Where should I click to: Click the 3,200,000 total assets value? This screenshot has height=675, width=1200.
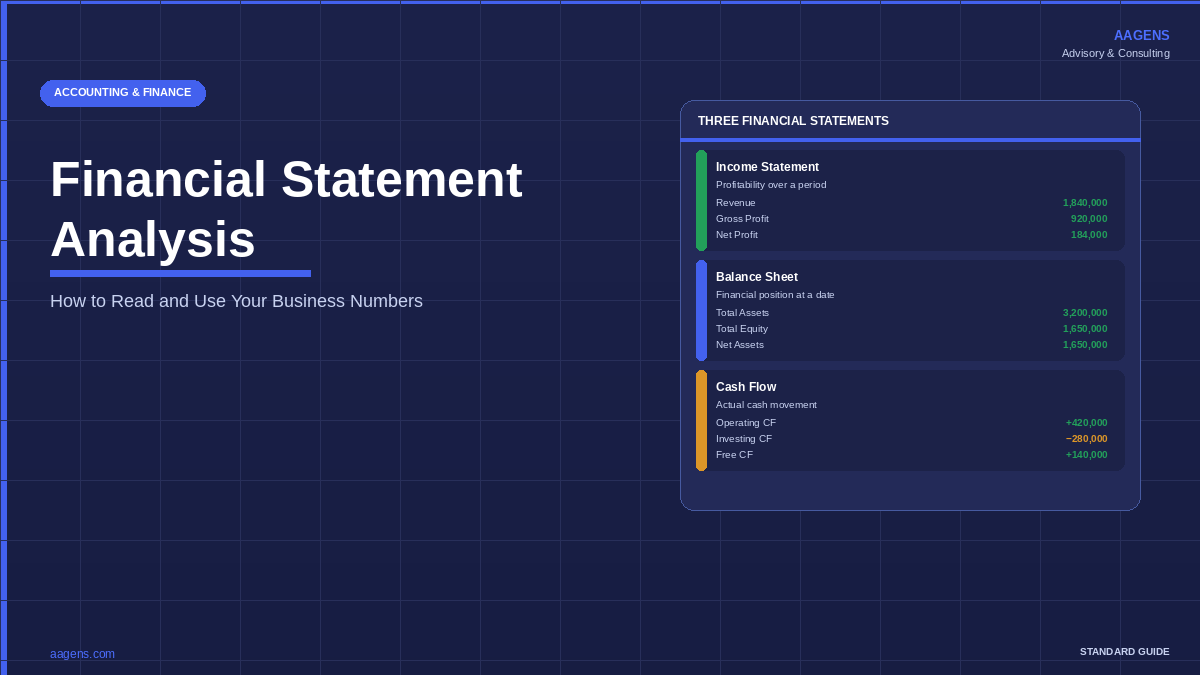1085,313
